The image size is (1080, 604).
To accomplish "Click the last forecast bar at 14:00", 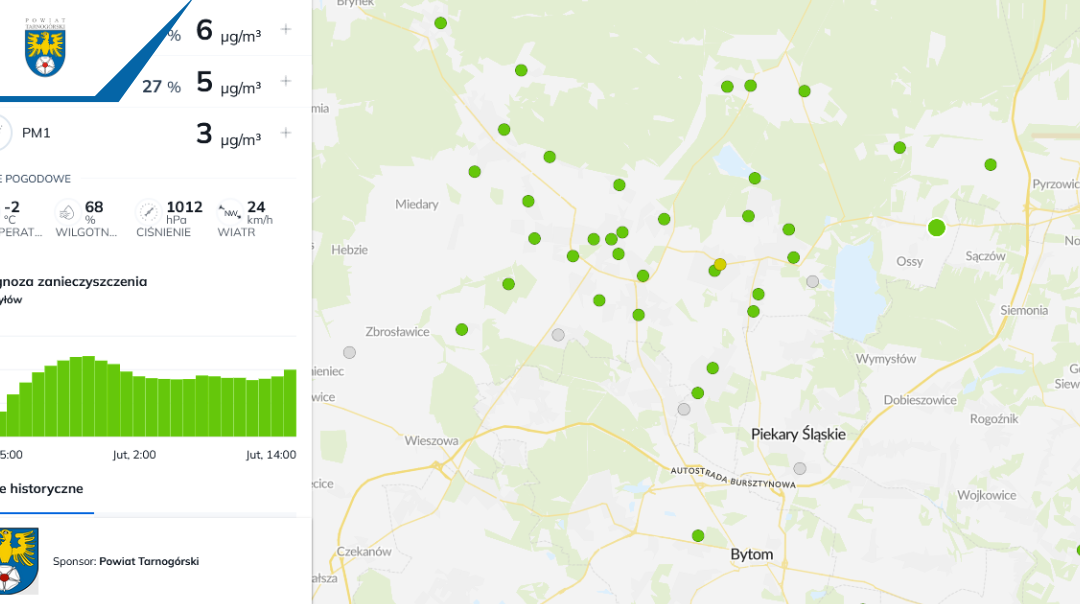I will [x=290, y=403].
